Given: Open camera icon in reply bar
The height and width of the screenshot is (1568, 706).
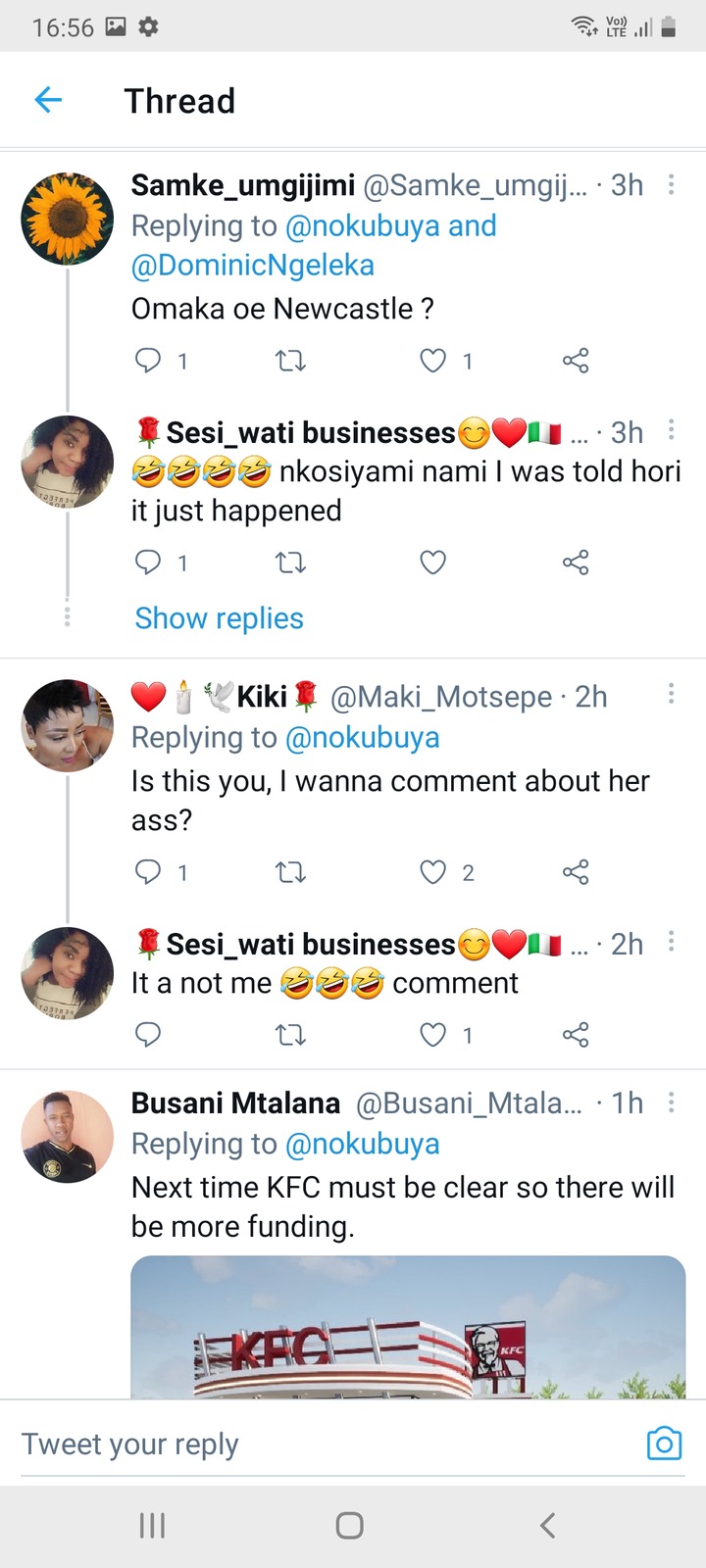Looking at the screenshot, I should (664, 1444).
